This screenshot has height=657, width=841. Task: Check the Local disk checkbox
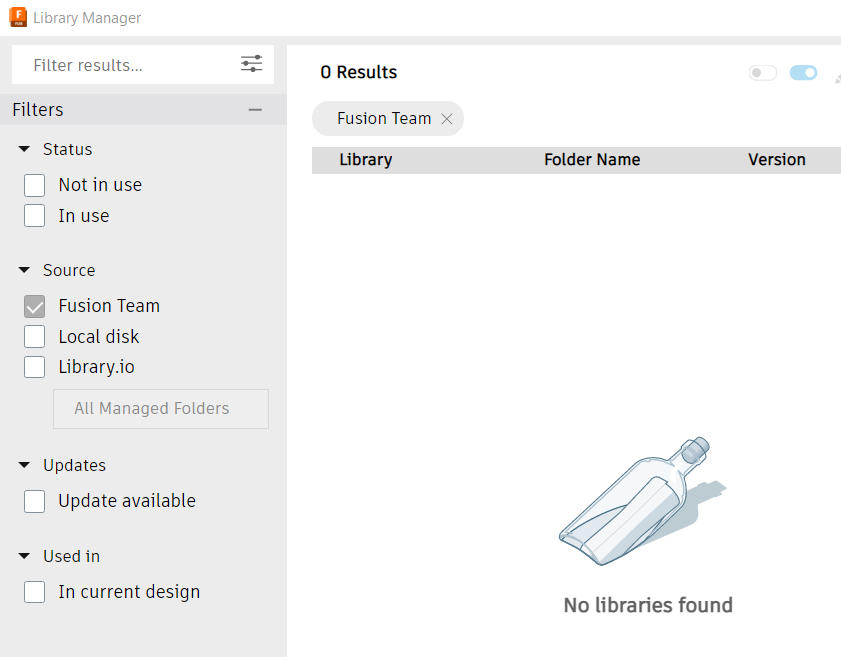tap(34, 337)
